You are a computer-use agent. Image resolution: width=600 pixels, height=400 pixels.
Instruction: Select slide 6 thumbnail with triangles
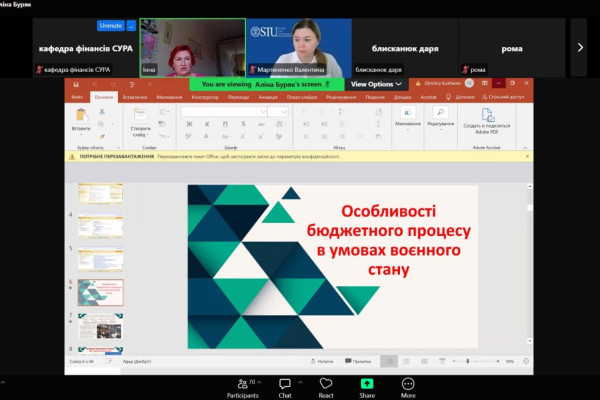tap(101, 292)
